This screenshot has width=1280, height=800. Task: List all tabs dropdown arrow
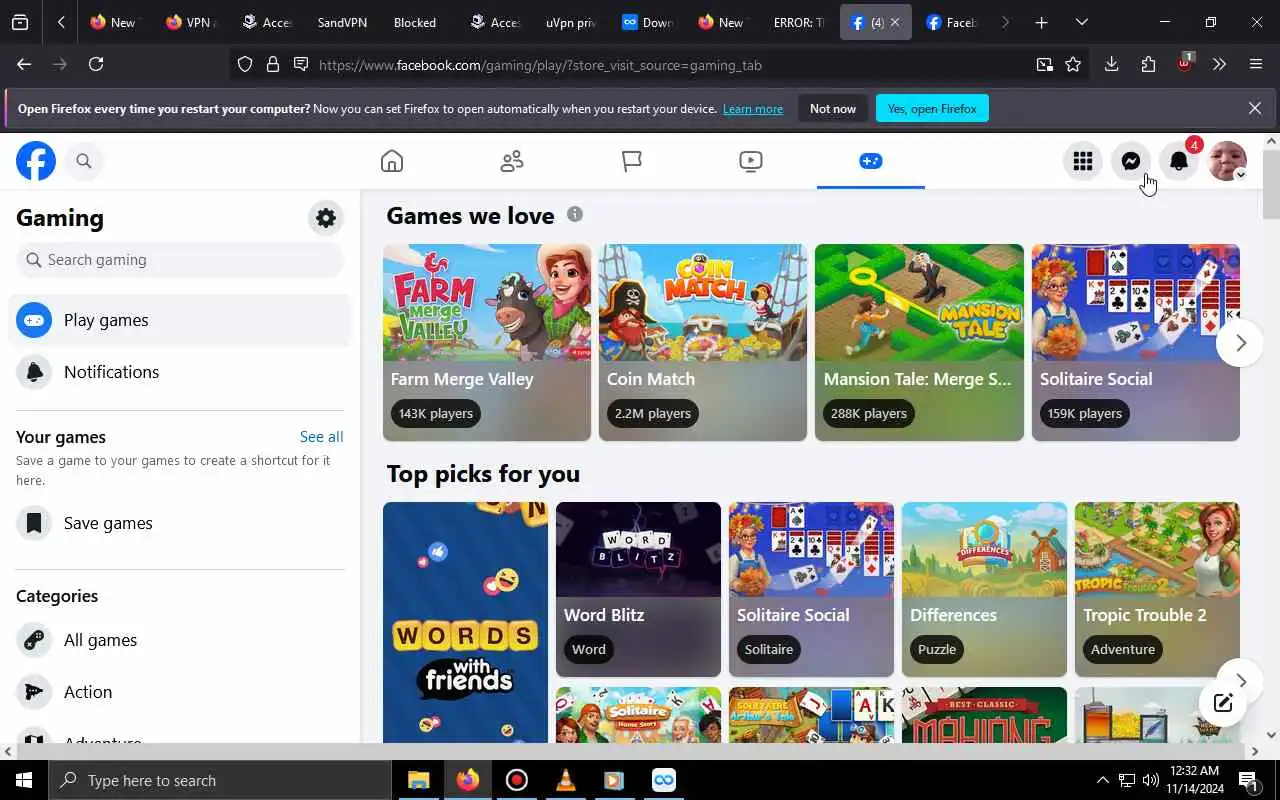pos(1081,22)
